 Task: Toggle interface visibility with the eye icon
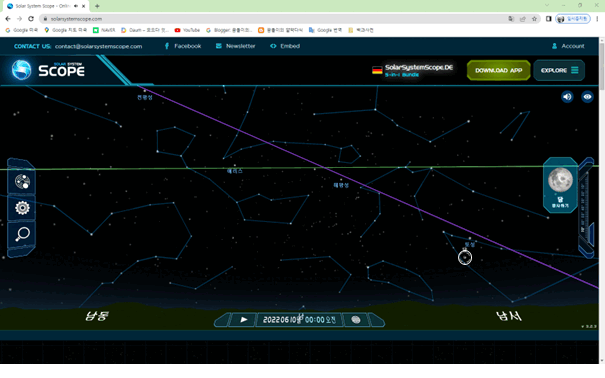[x=587, y=97]
